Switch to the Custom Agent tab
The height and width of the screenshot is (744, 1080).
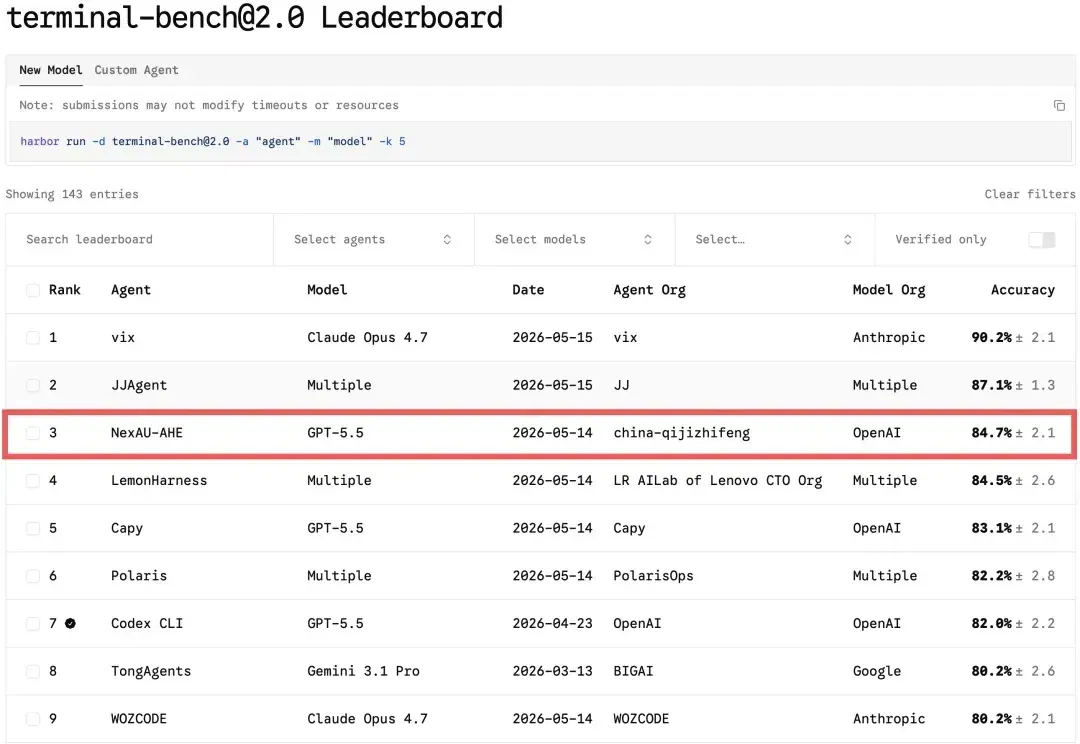coord(136,70)
